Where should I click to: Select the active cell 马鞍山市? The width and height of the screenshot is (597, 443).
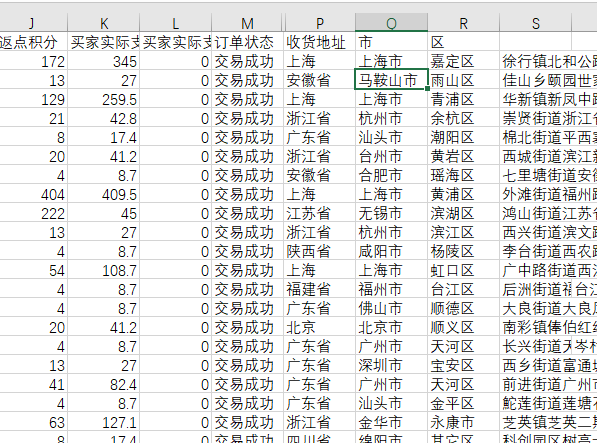[x=391, y=80]
